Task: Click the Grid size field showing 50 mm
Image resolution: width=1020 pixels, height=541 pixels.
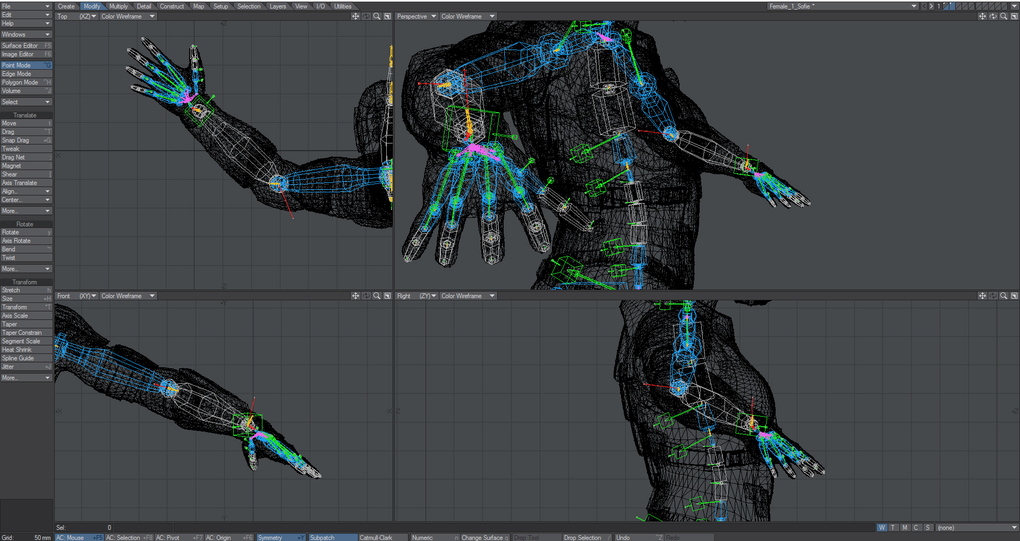Action: coord(40,537)
